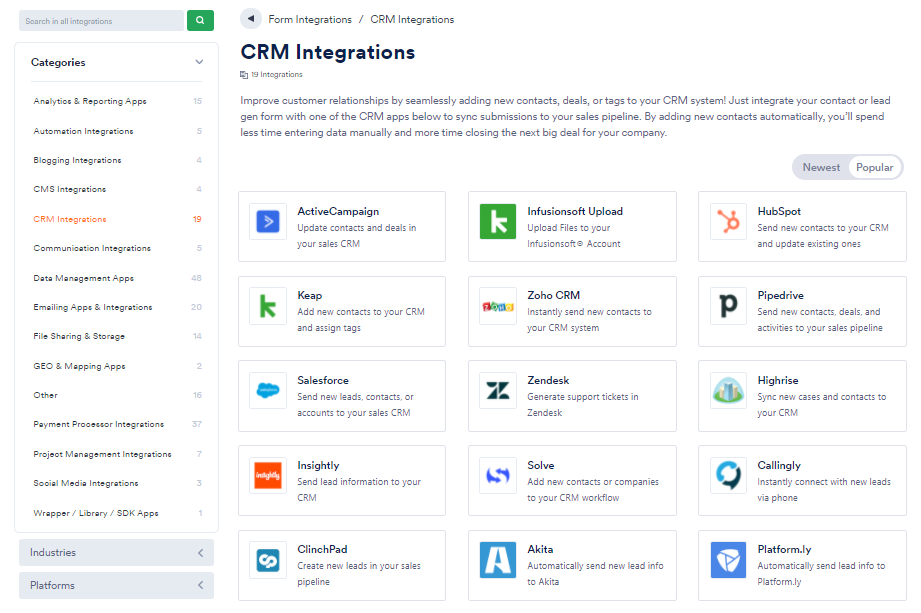921x613 pixels.
Task: Open the Zendesk logo icon
Action: click(x=498, y=390)
